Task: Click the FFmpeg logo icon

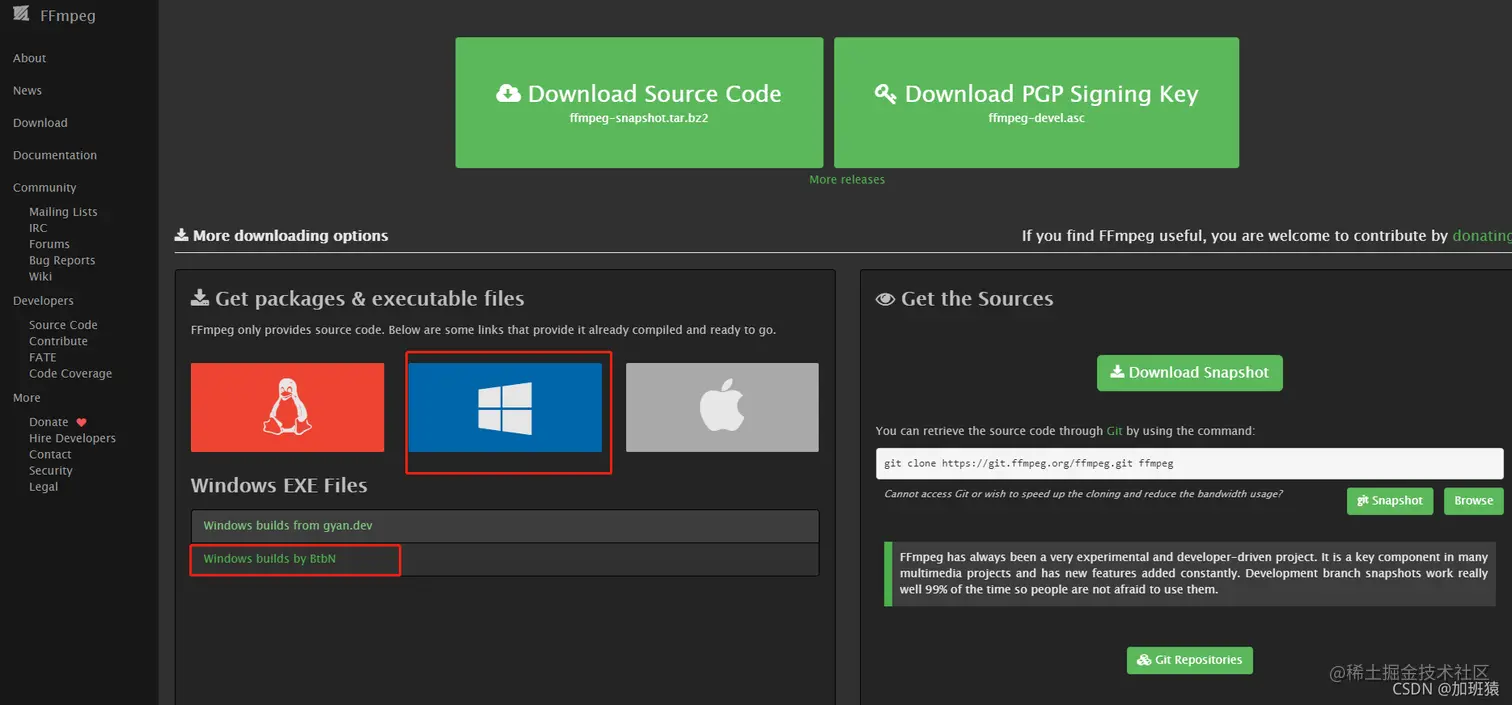Action: 21,13
